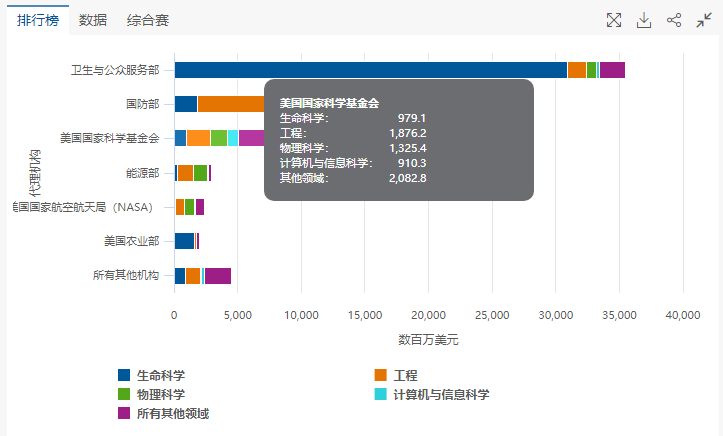The width and height of the screenshot is (723, 436).
Task: Select the 卫生与公众服务部 axis label
Action: (x=115, y=70)
